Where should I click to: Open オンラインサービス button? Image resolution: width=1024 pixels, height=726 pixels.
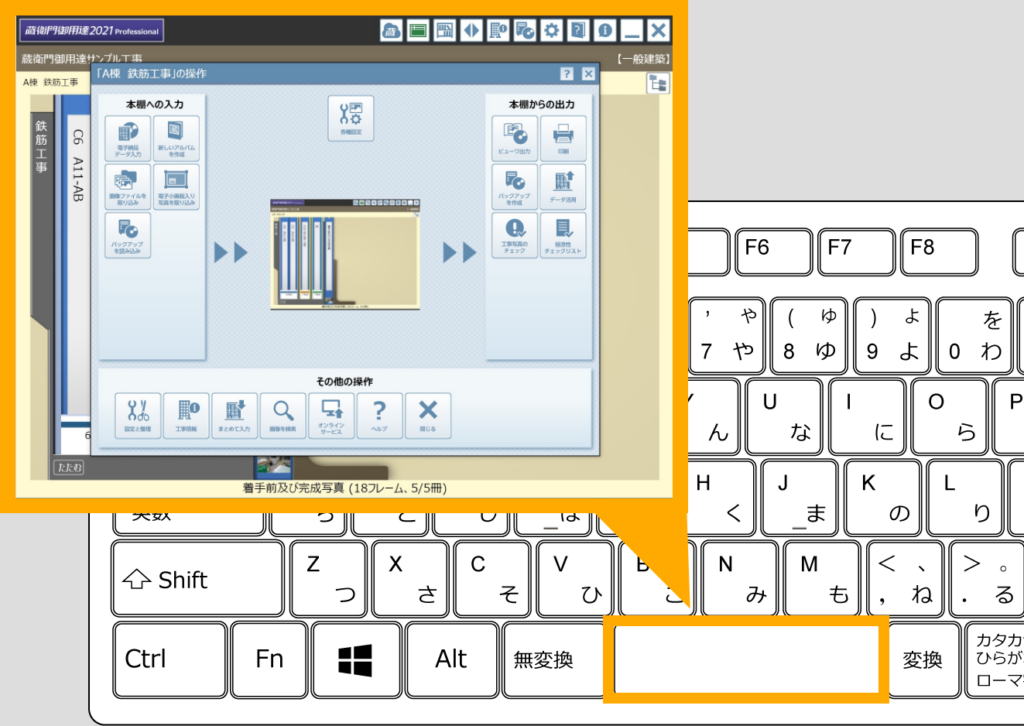pos(331,415)
